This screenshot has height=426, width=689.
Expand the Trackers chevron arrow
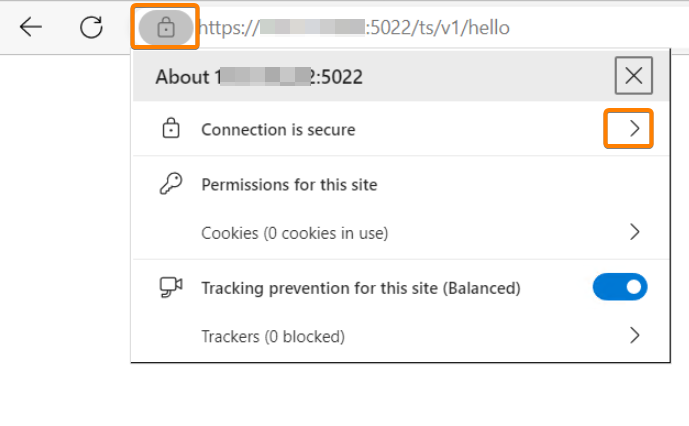pos(634,336)
